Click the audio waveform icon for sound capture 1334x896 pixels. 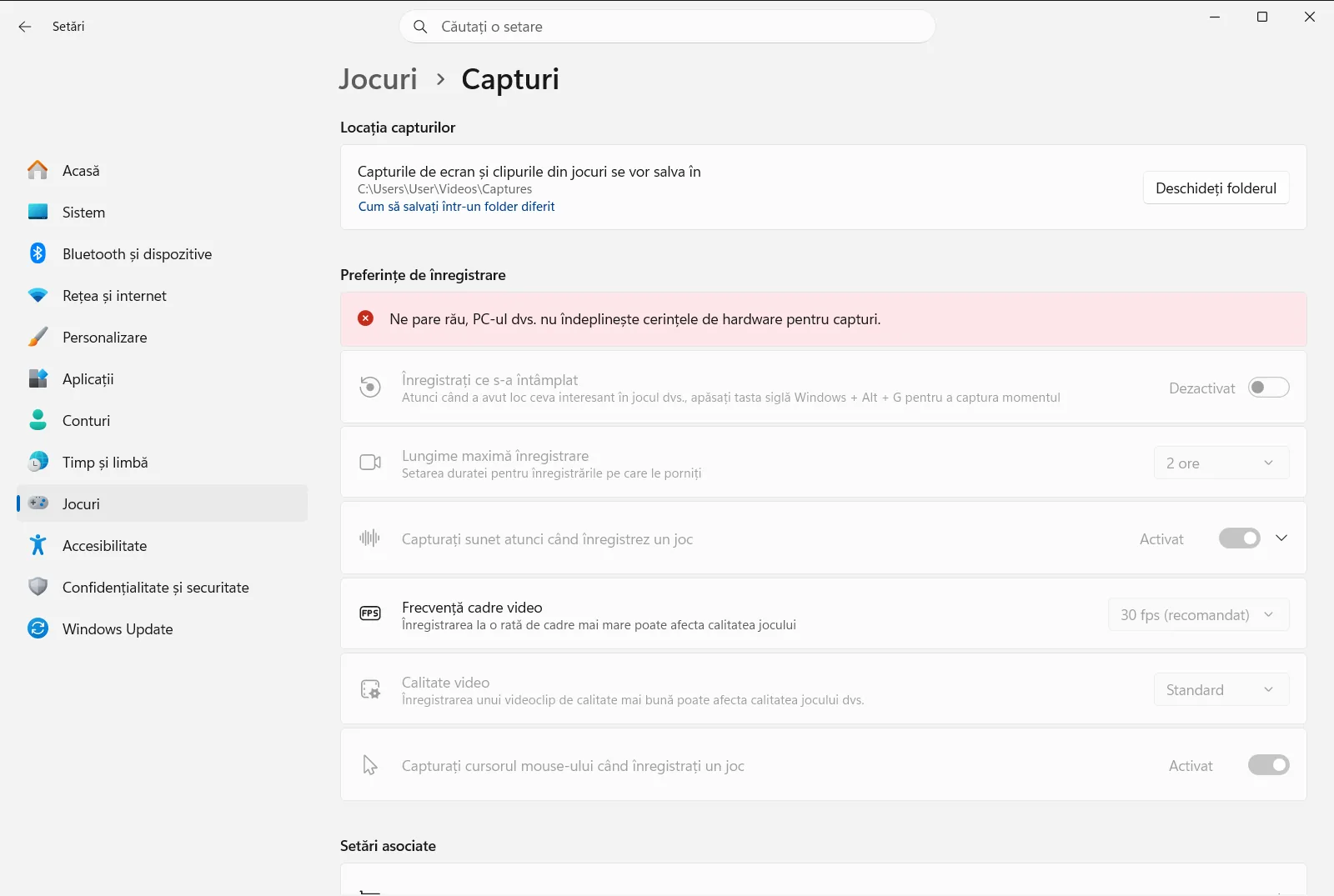(370, 538)
